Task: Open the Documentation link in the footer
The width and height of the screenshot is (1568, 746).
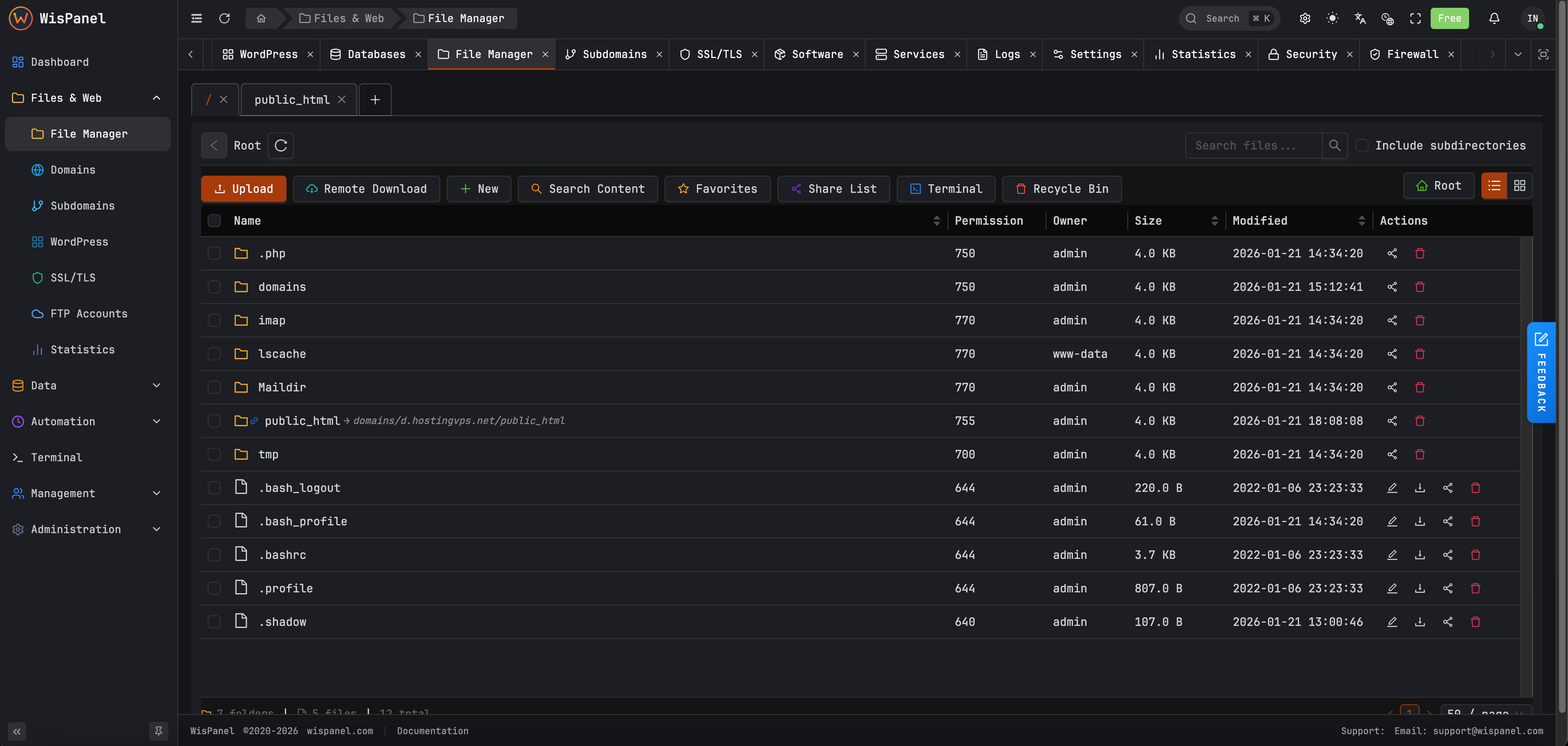Action: click(432, 731)
